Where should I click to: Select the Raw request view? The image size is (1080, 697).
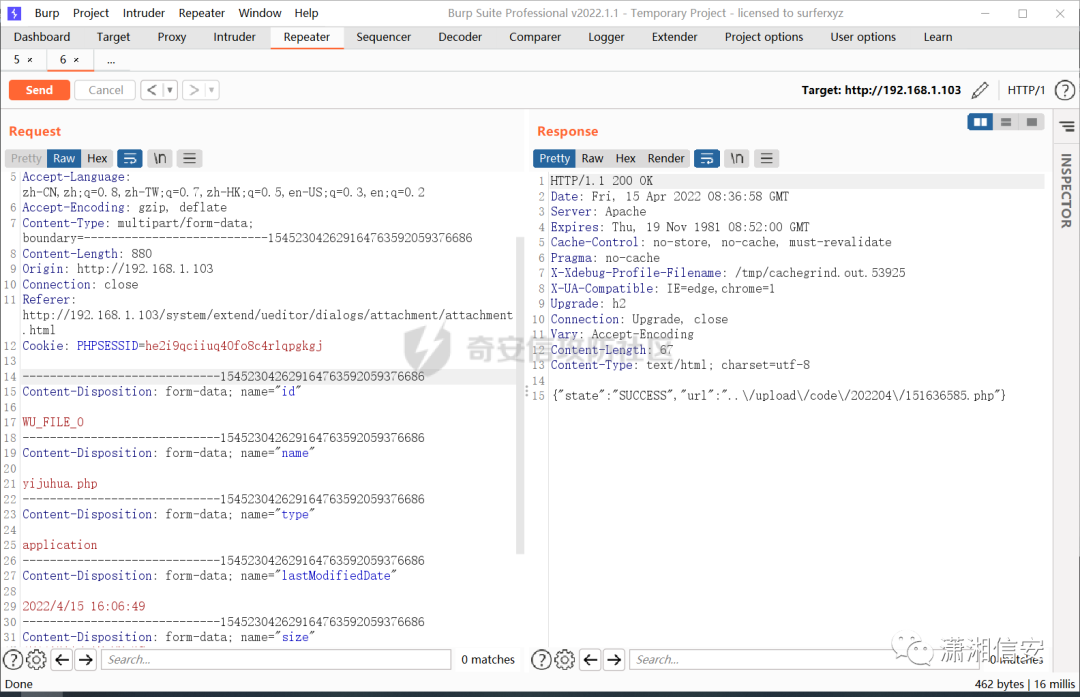click(64, 158)
